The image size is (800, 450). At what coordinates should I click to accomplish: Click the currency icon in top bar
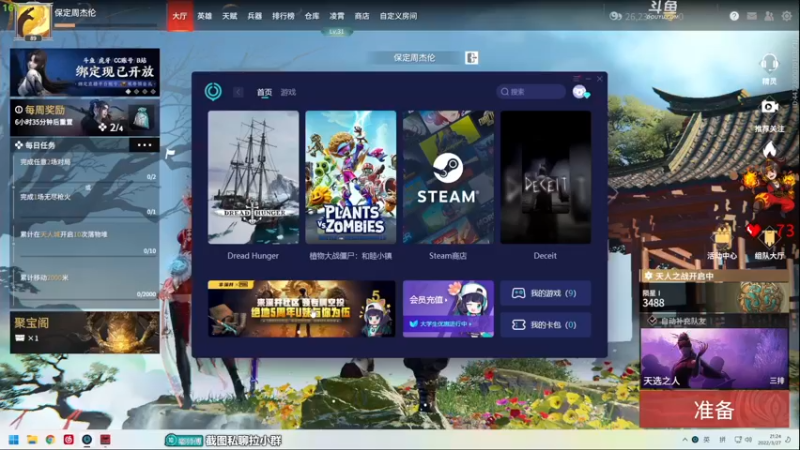[x=615, y=16]
